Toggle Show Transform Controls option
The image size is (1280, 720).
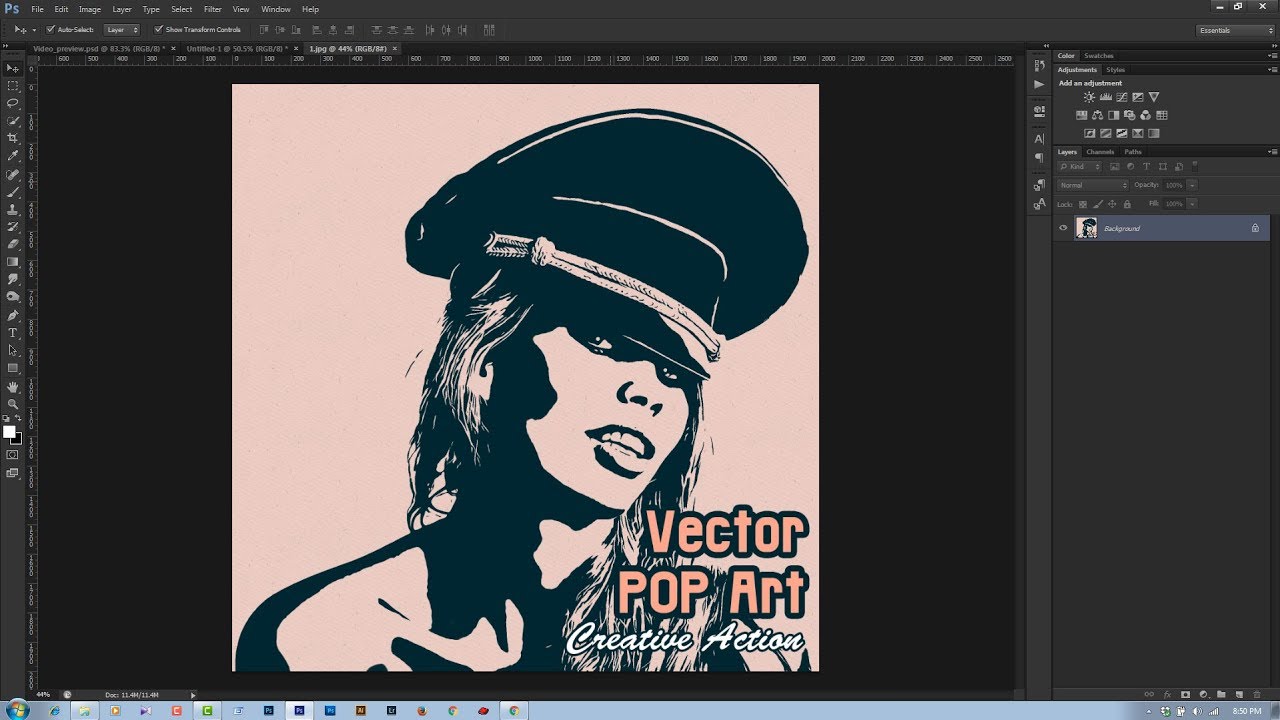coord(159,29)
